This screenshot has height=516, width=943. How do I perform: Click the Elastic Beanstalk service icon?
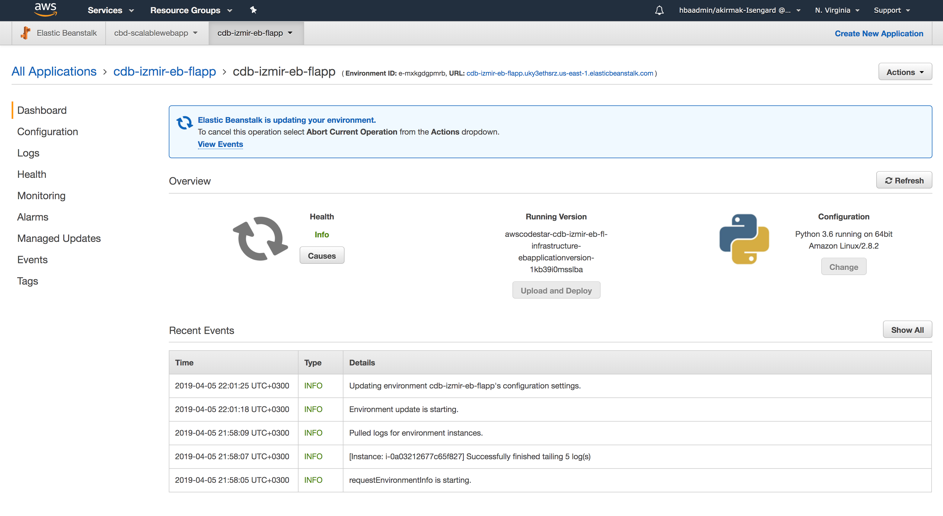(x=25, y=33)
